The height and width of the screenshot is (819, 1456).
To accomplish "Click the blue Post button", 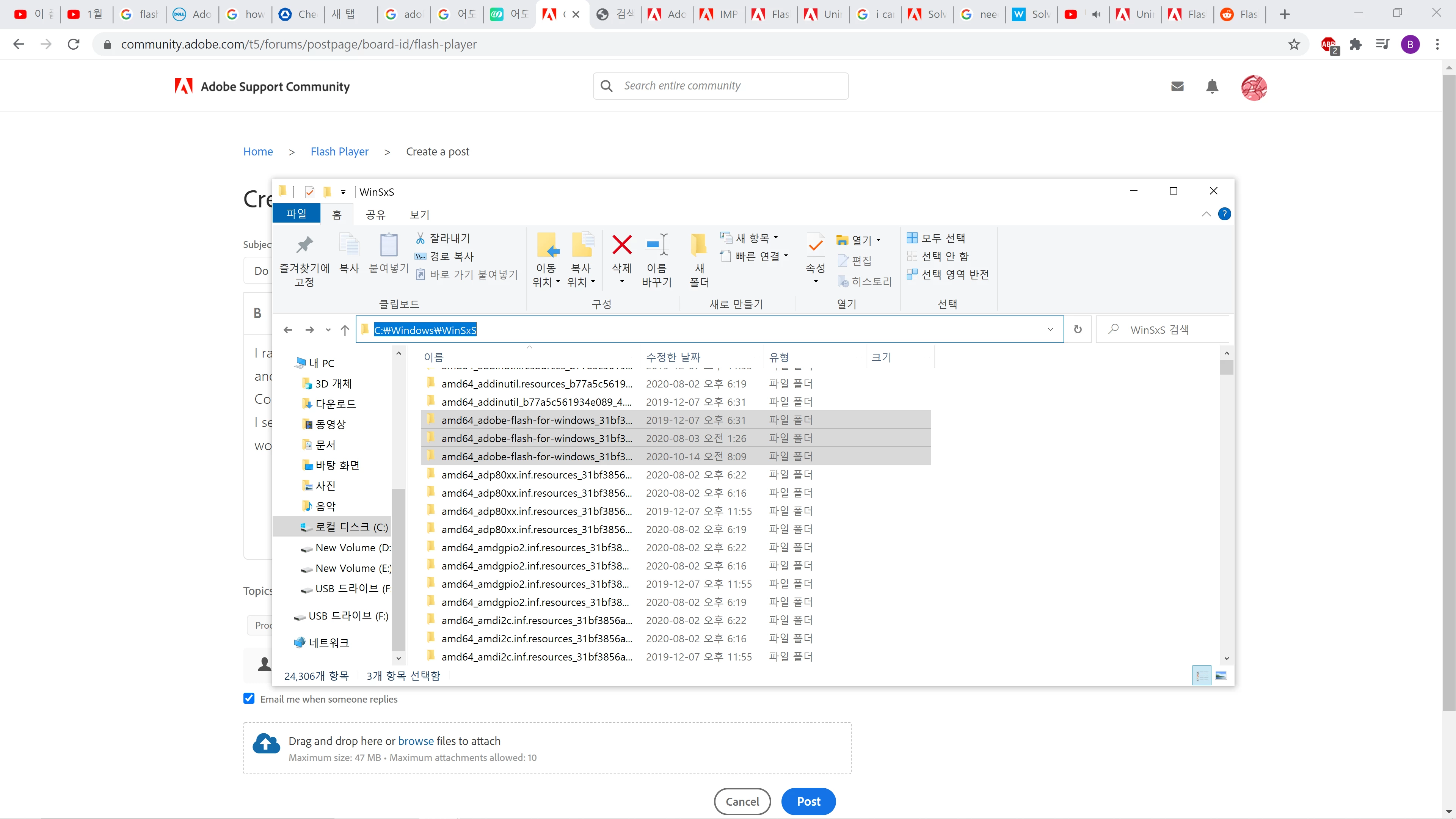I will (808, 802).
